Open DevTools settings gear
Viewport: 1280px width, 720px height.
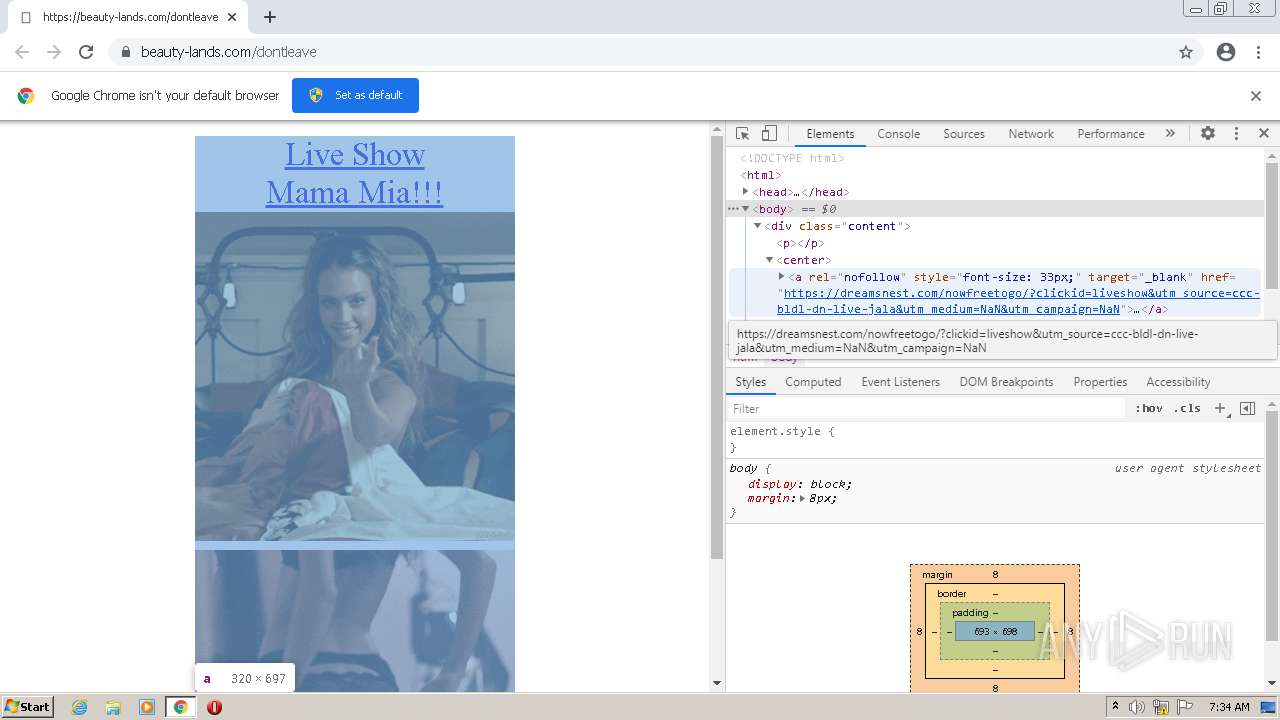[x=1208, y=133]
